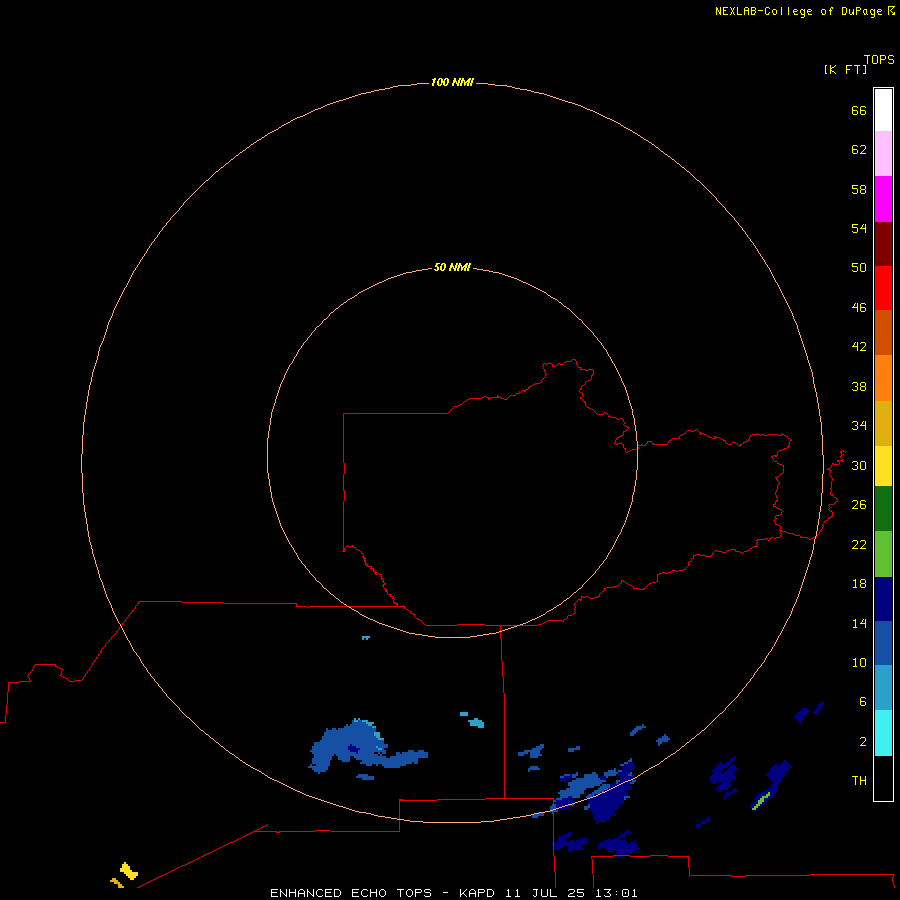This screenshot has height=900, width=900.
Task: Click the 66 legend value
Action: pos(859,110)
